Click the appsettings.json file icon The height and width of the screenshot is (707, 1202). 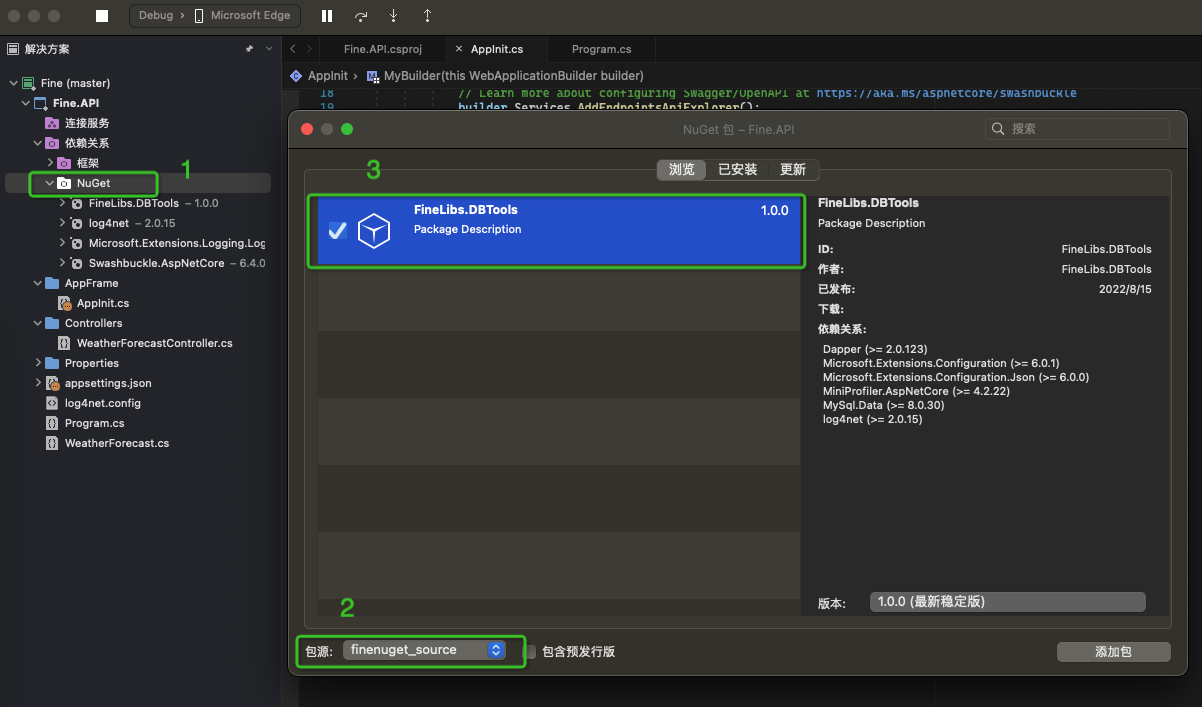[52, 383]
